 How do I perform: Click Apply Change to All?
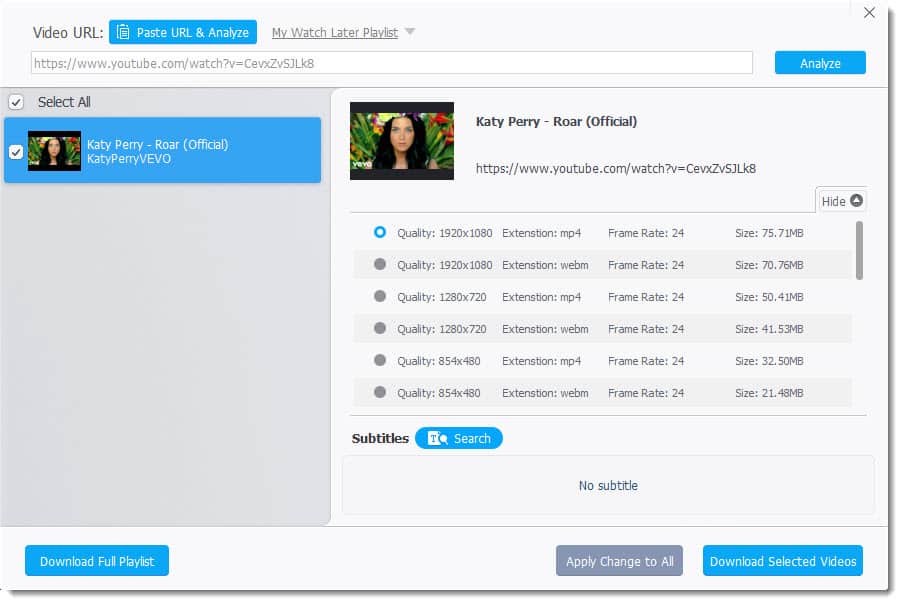click(619, 561)
